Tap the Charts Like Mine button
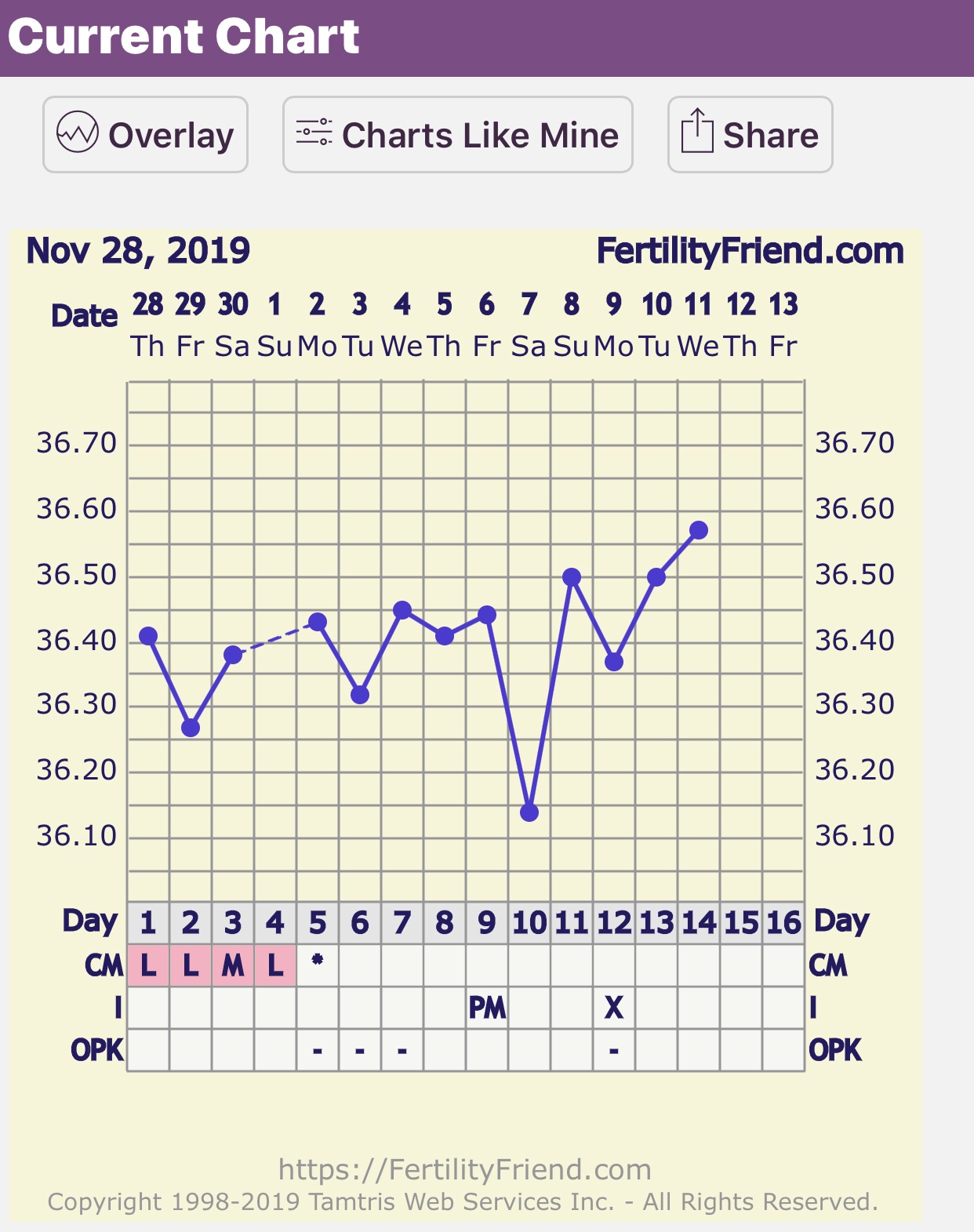974x1232 pixels. [x=457, y=135]
